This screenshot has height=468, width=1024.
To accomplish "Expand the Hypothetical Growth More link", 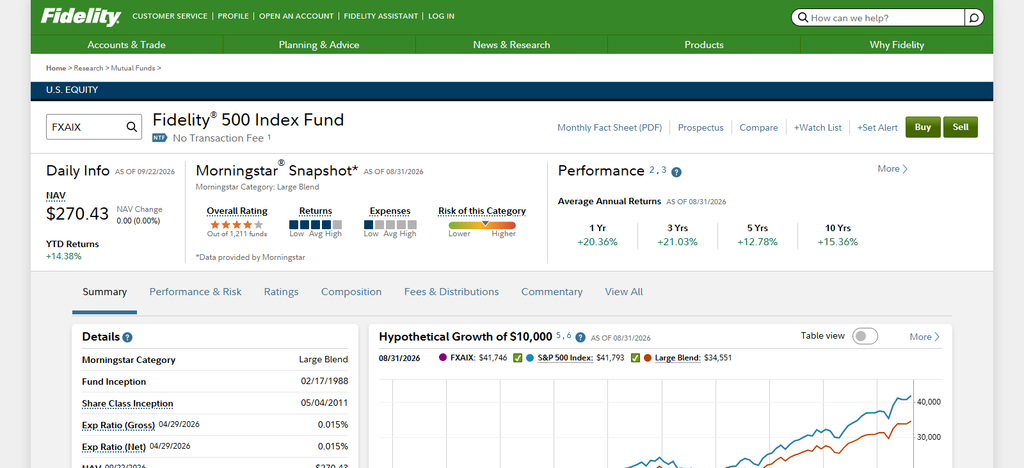I will pos(925,337).
